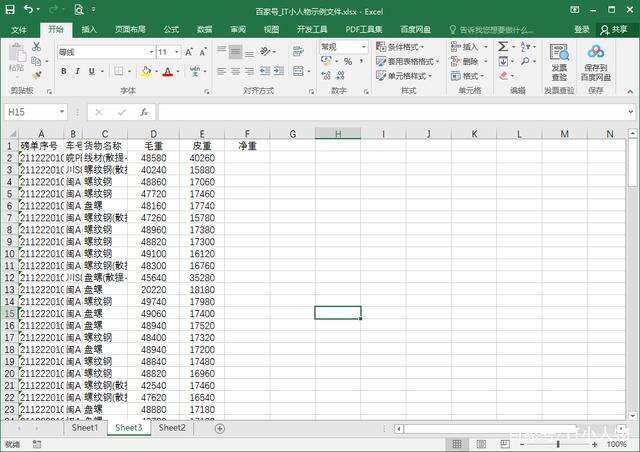Click the 登录 sign-in link
Screen dimensions: 640x452
(582, 29)
